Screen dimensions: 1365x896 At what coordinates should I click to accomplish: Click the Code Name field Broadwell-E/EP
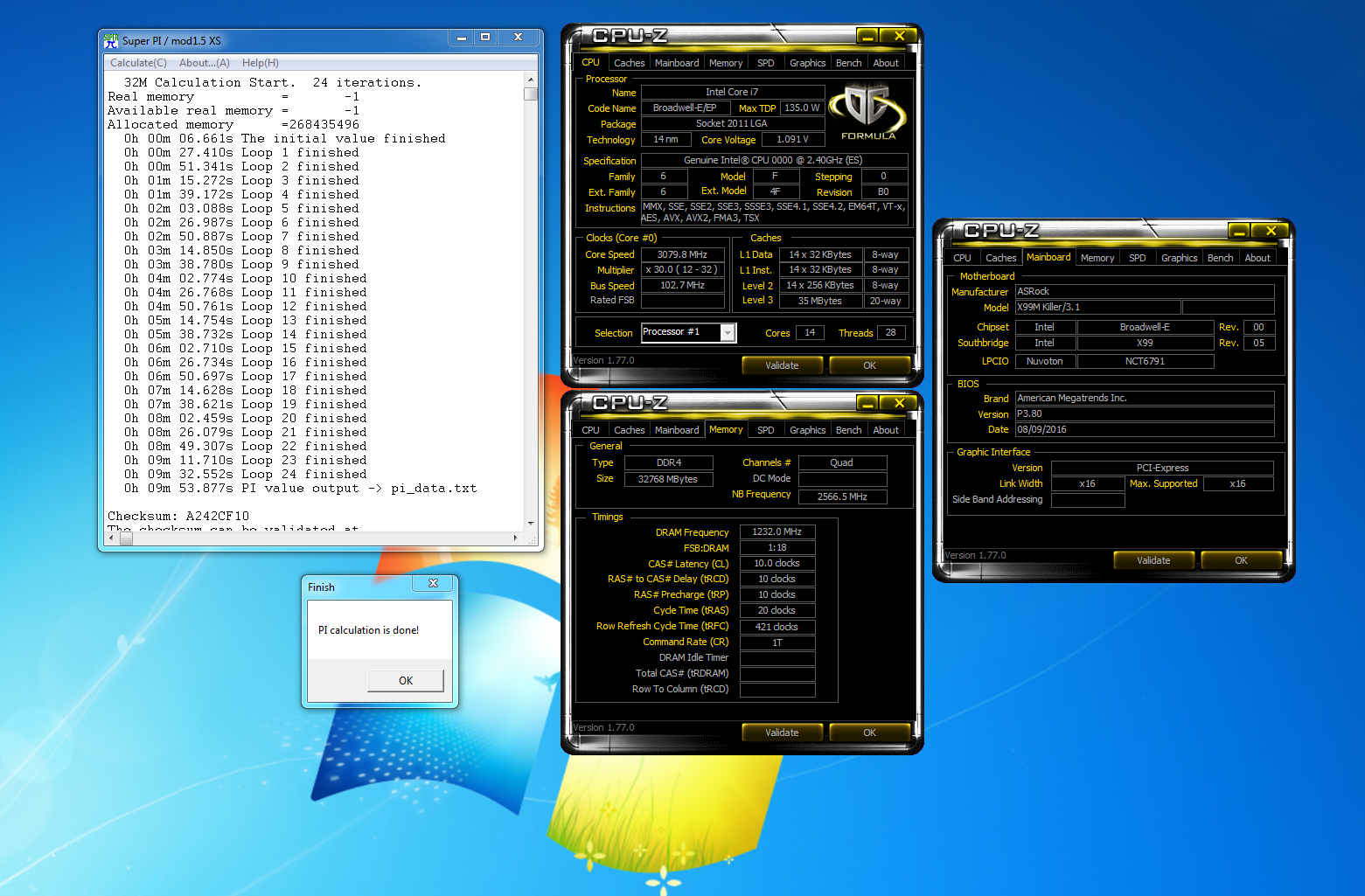point(685,108)
